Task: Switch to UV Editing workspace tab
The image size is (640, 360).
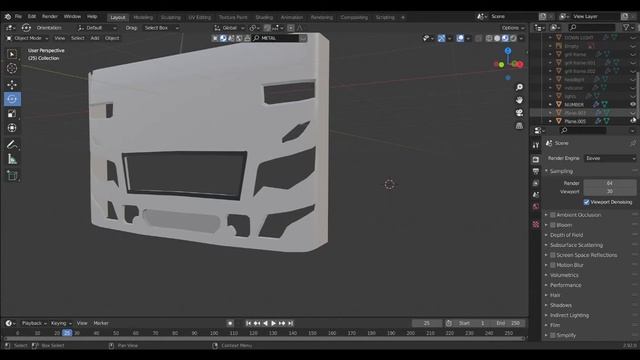Action: click(x=200, y=18)
